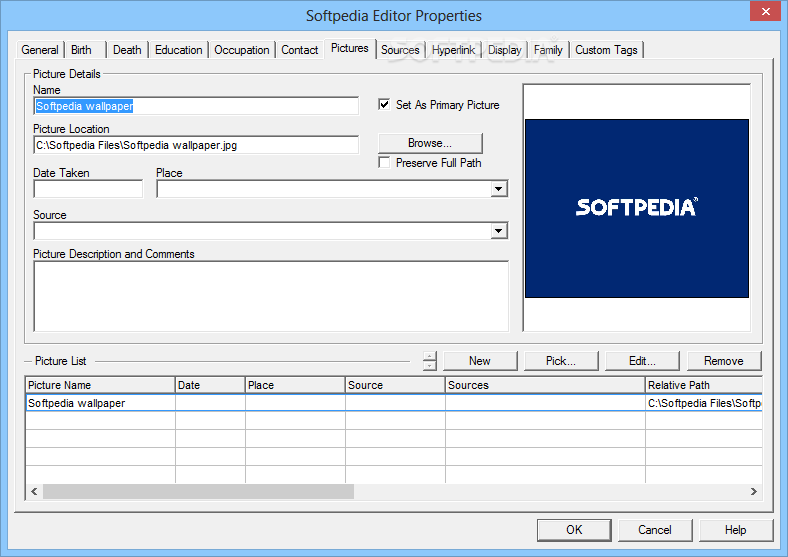788x557 pixels.
Task: Switch to the Sources tab
Action: (400, 50)
